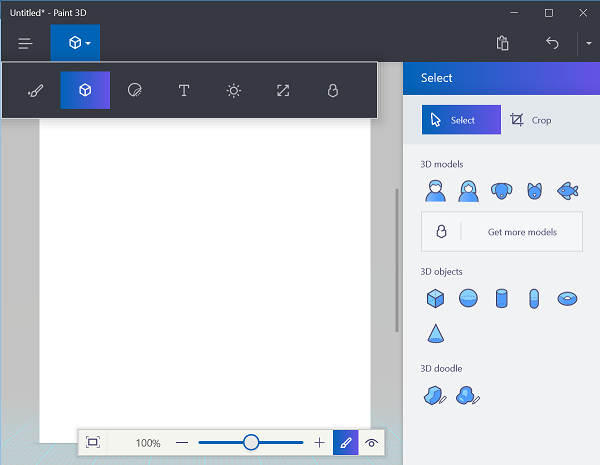Open the Effects sun icon
Viewport: 600px width, 465px height.
[233, 91]
